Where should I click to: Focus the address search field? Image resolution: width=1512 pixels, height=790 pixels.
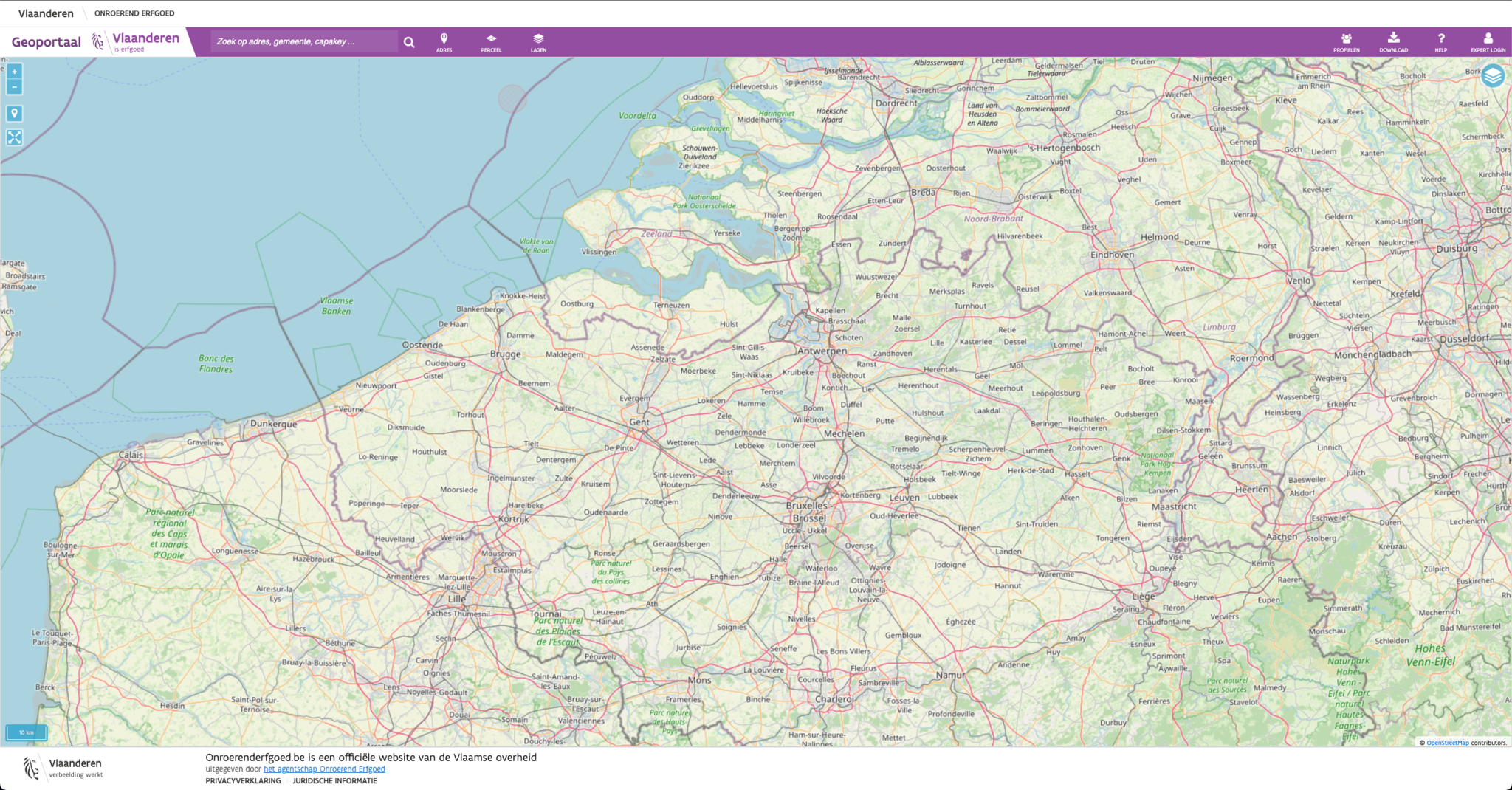(304, 41)
